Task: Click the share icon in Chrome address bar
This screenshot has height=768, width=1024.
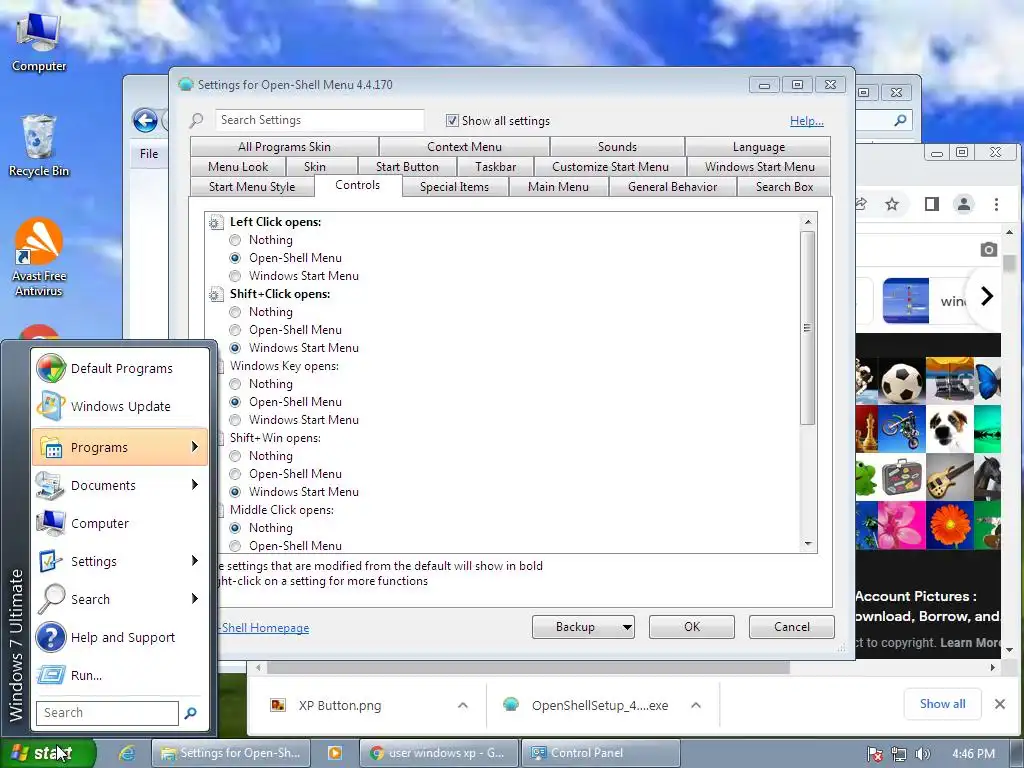Action: 861,204
